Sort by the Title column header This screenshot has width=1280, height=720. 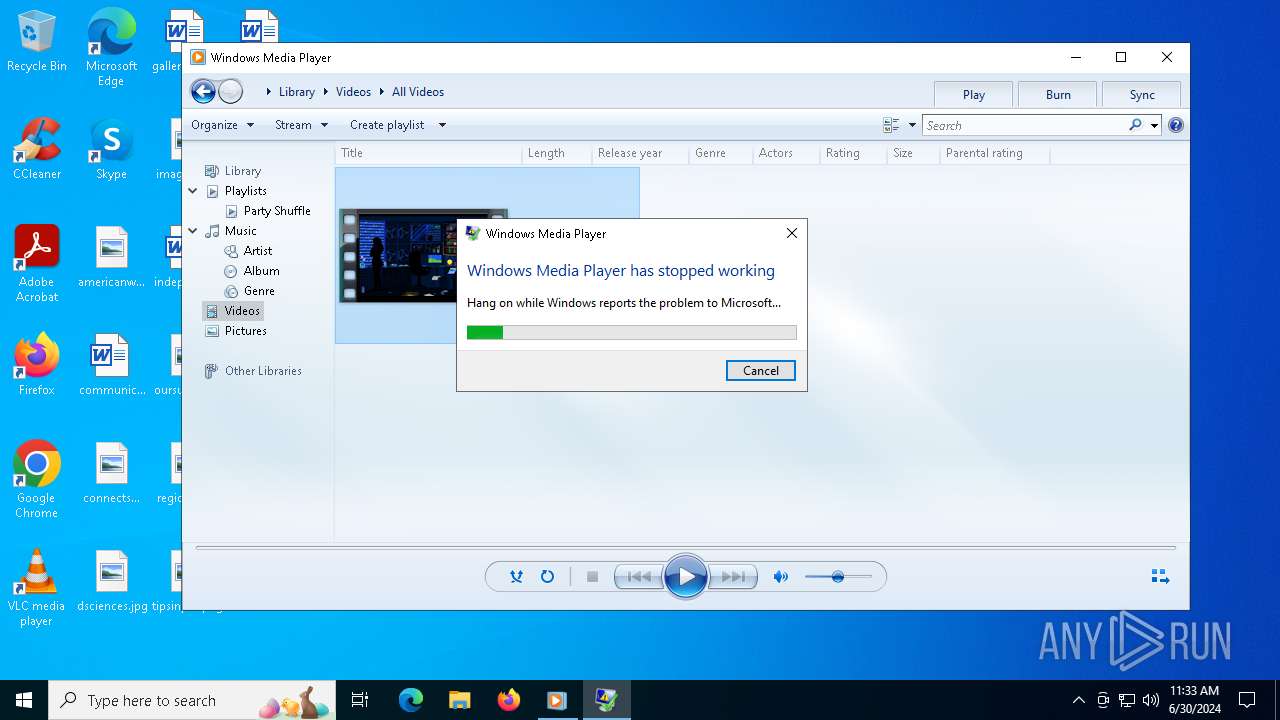428,153
